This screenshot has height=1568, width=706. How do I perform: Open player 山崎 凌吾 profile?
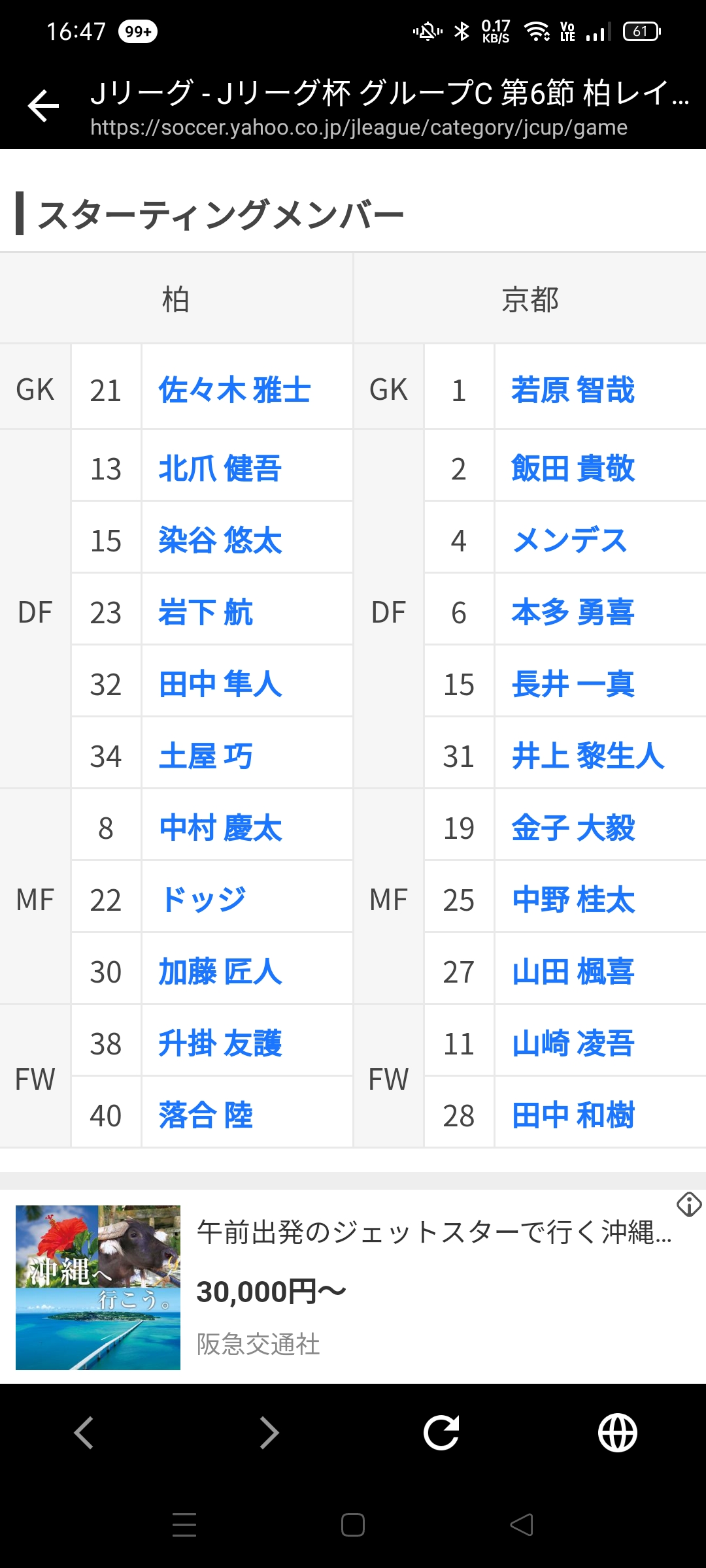point(573,1043)
